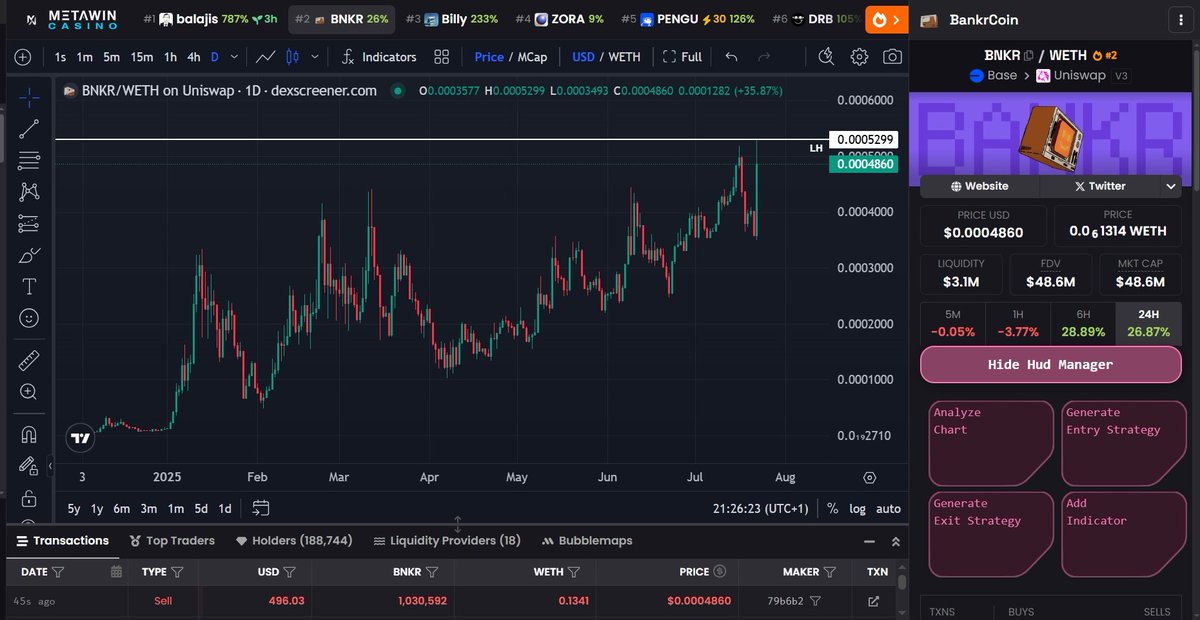Set interval to 1s
1200x620 pixels.
tap(62, 57)
